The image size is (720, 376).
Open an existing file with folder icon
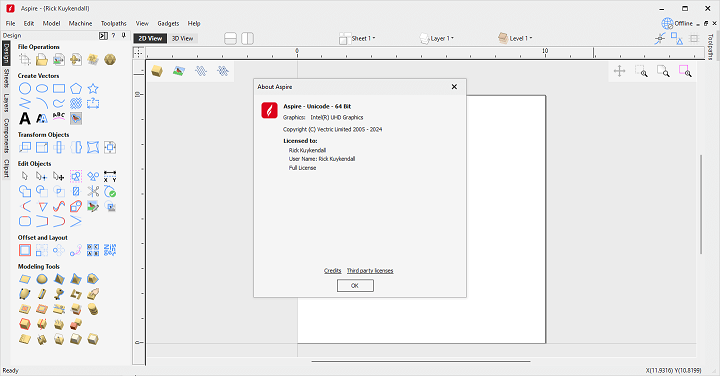42,59
